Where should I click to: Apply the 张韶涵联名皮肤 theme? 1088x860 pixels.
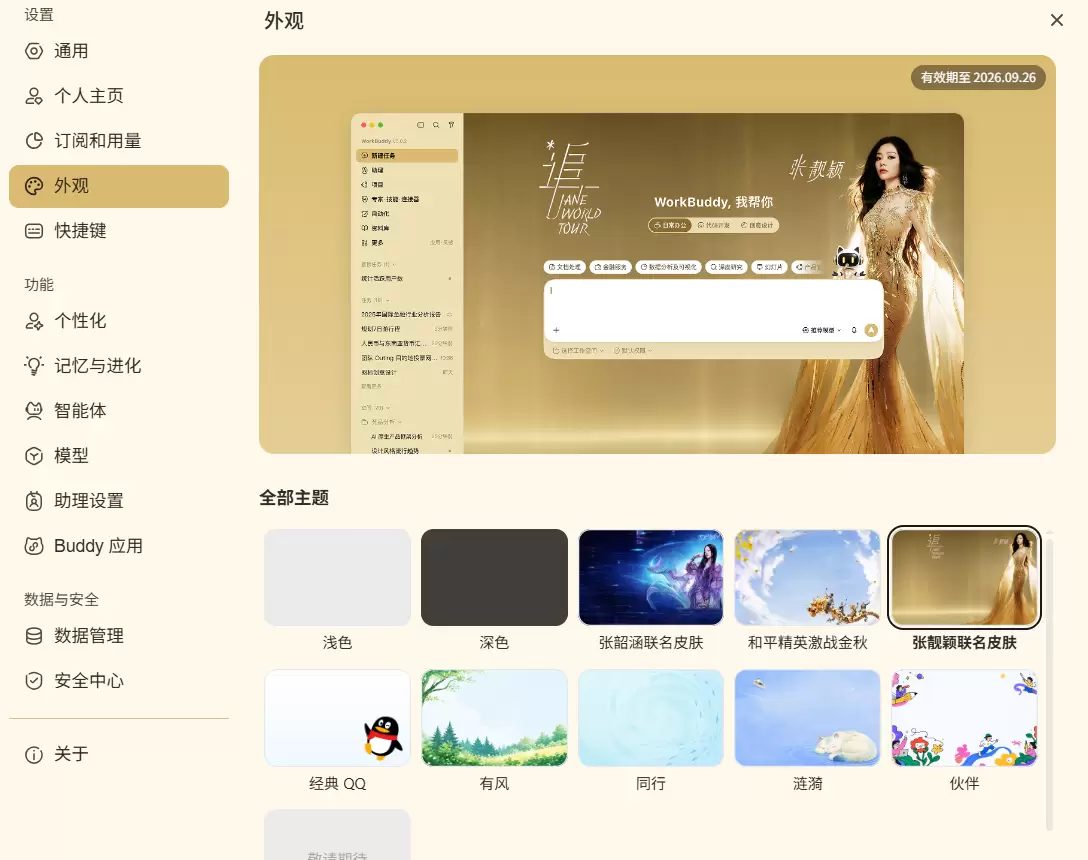click(651, 577)
